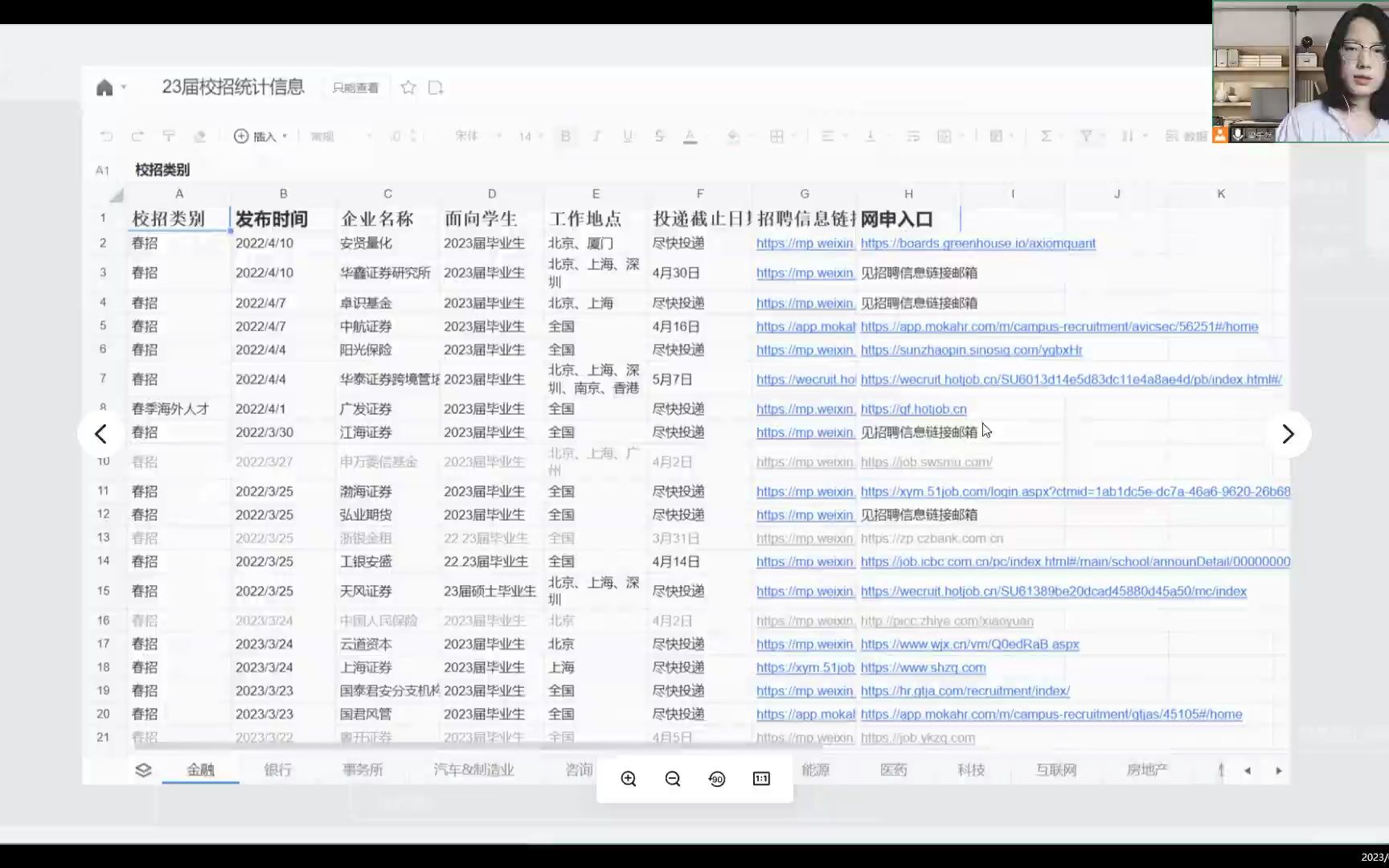
Task: Toggle italic formatting
Action: click(x=596, y=137)
